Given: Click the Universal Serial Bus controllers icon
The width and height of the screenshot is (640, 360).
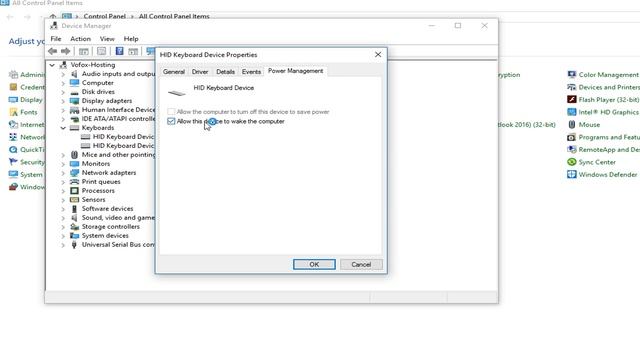Looking at the screenshot, I should [x=74, y=244].
